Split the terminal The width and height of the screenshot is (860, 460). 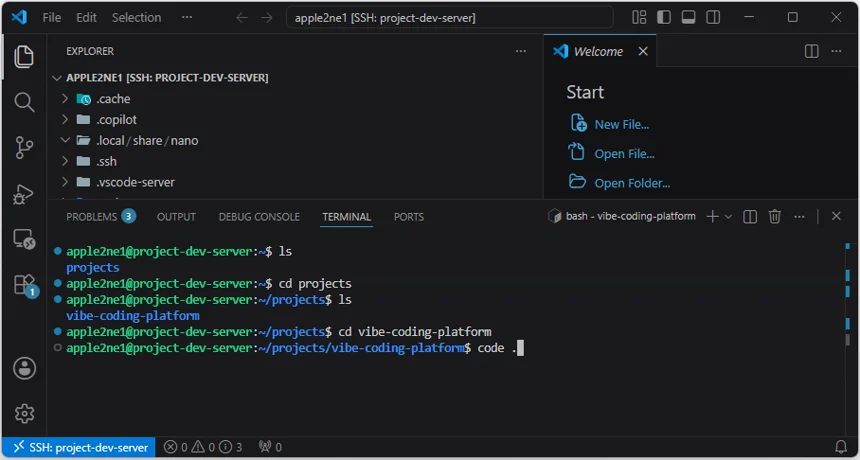coord(750,217)
